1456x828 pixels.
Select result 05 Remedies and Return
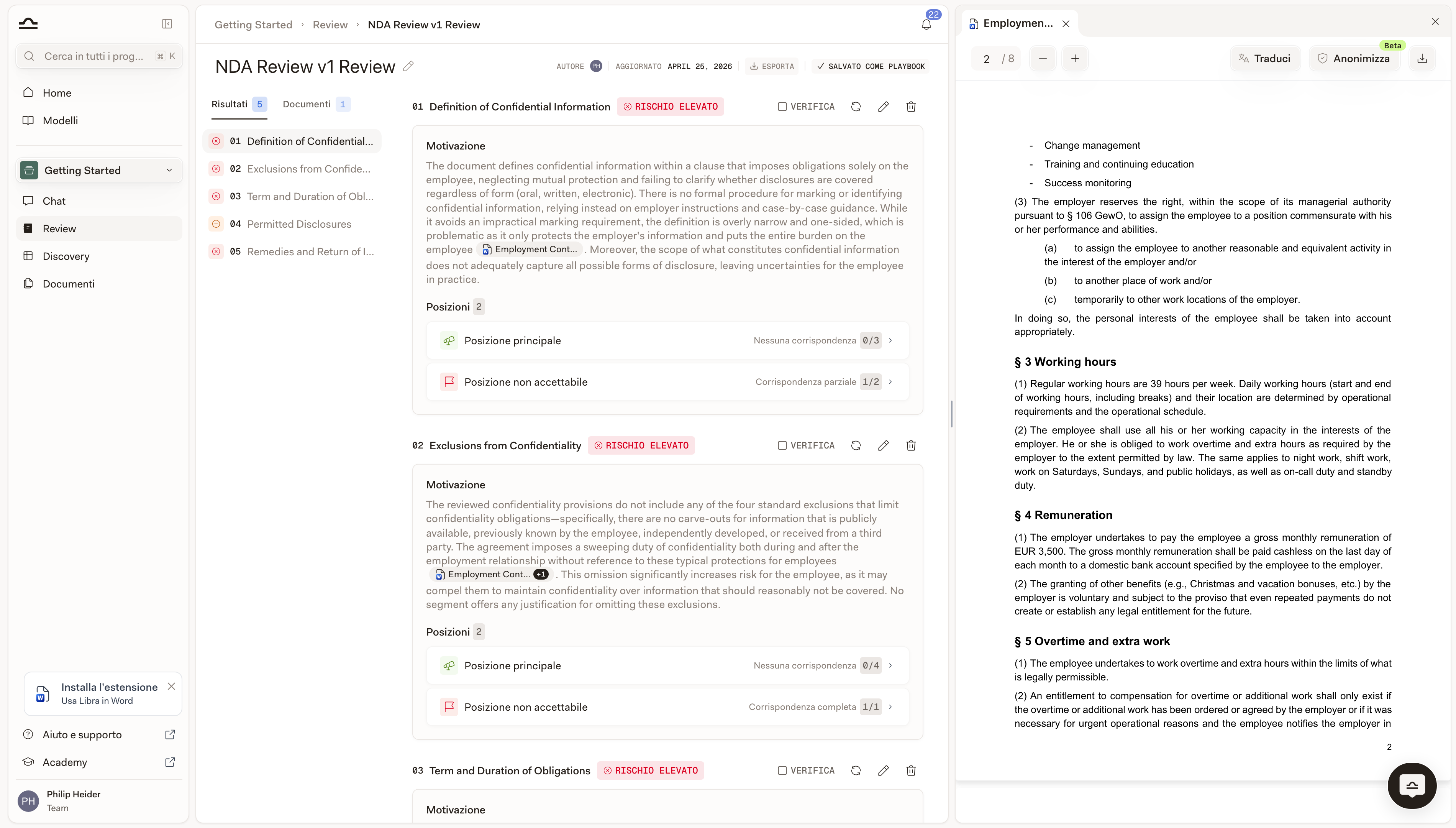pyautogui.click(x=292, y=252)
